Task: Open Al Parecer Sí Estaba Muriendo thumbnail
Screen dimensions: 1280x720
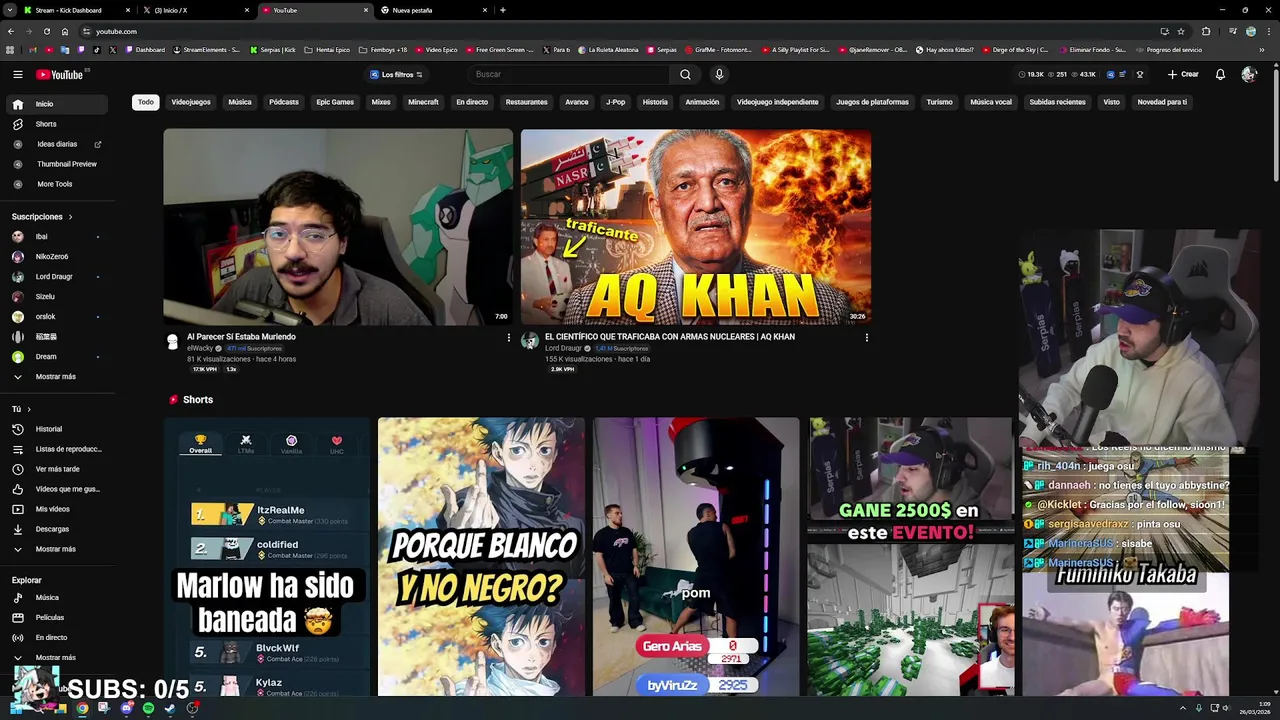Action: click(338, 227)
